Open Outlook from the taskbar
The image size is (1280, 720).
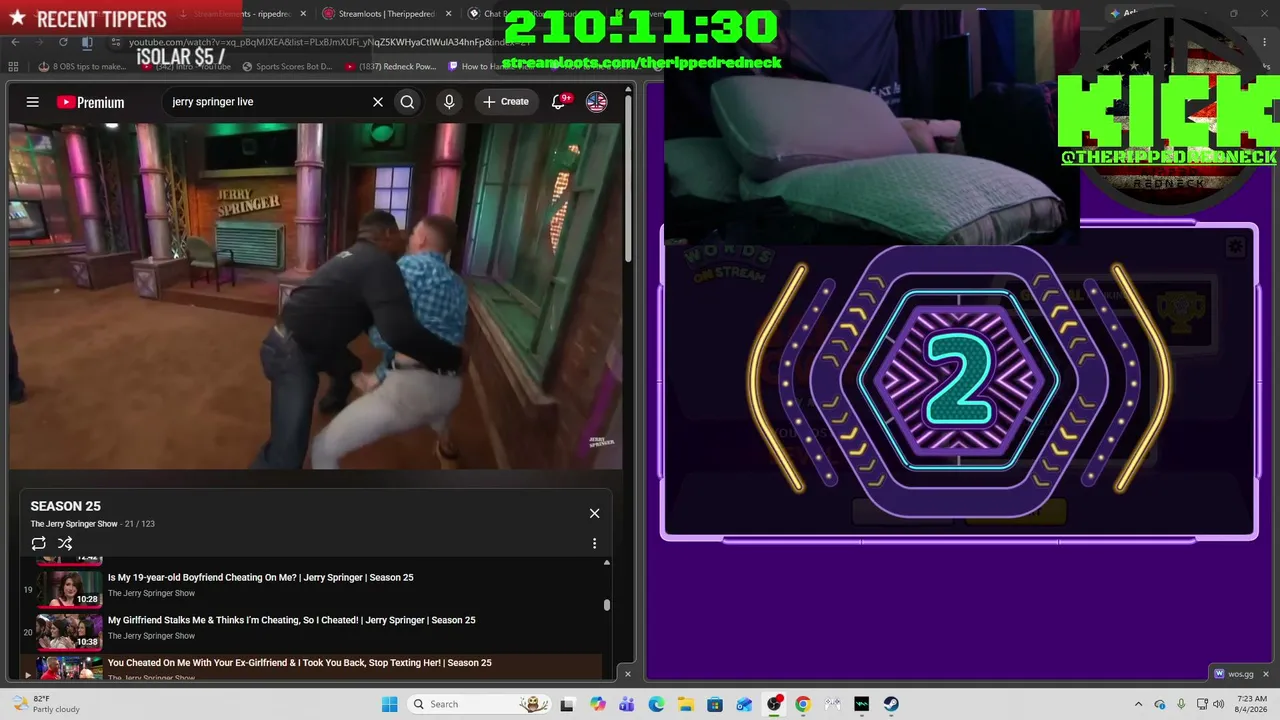tap(744, 704)
